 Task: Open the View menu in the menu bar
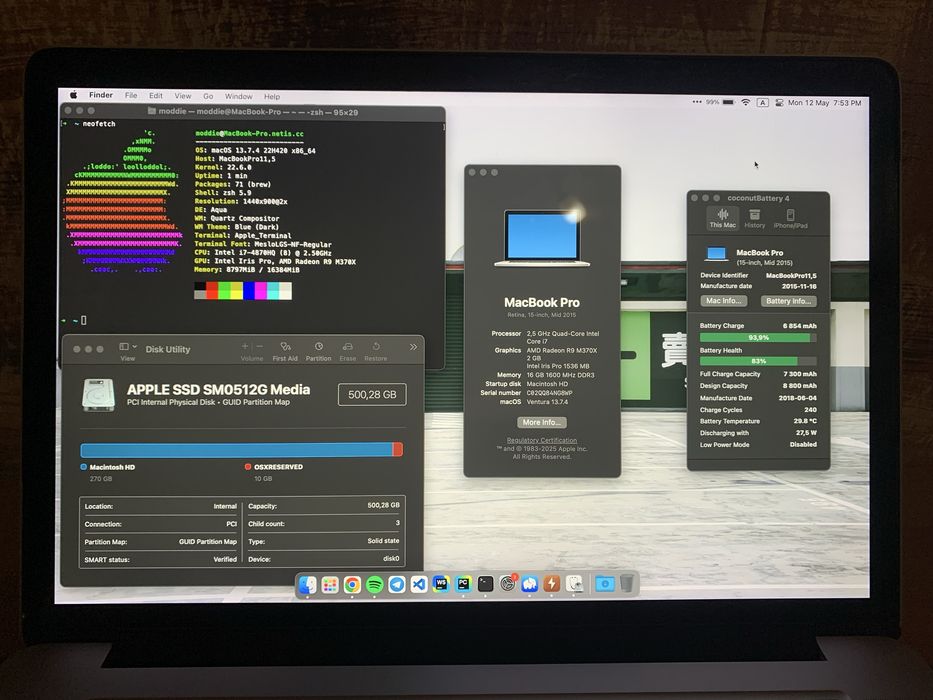pos(183,96)
